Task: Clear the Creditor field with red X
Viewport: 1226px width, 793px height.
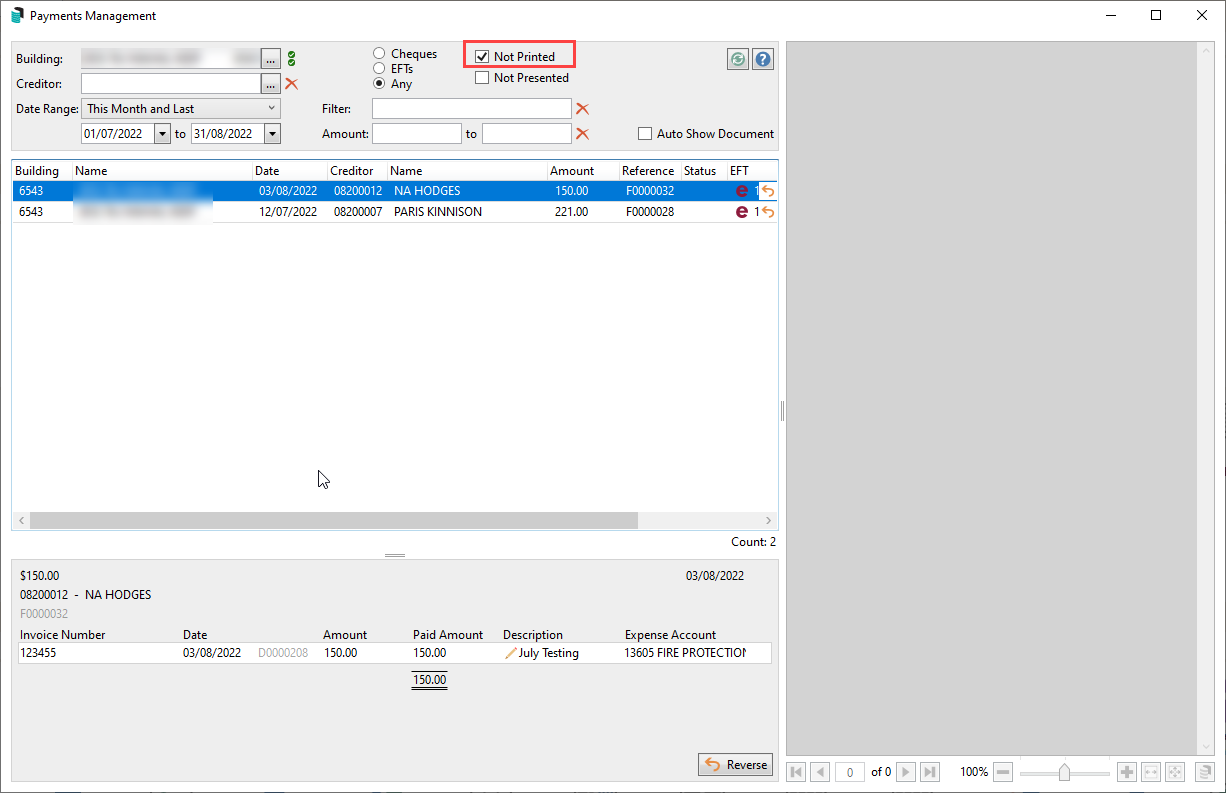Action: [x=291, y=84]
